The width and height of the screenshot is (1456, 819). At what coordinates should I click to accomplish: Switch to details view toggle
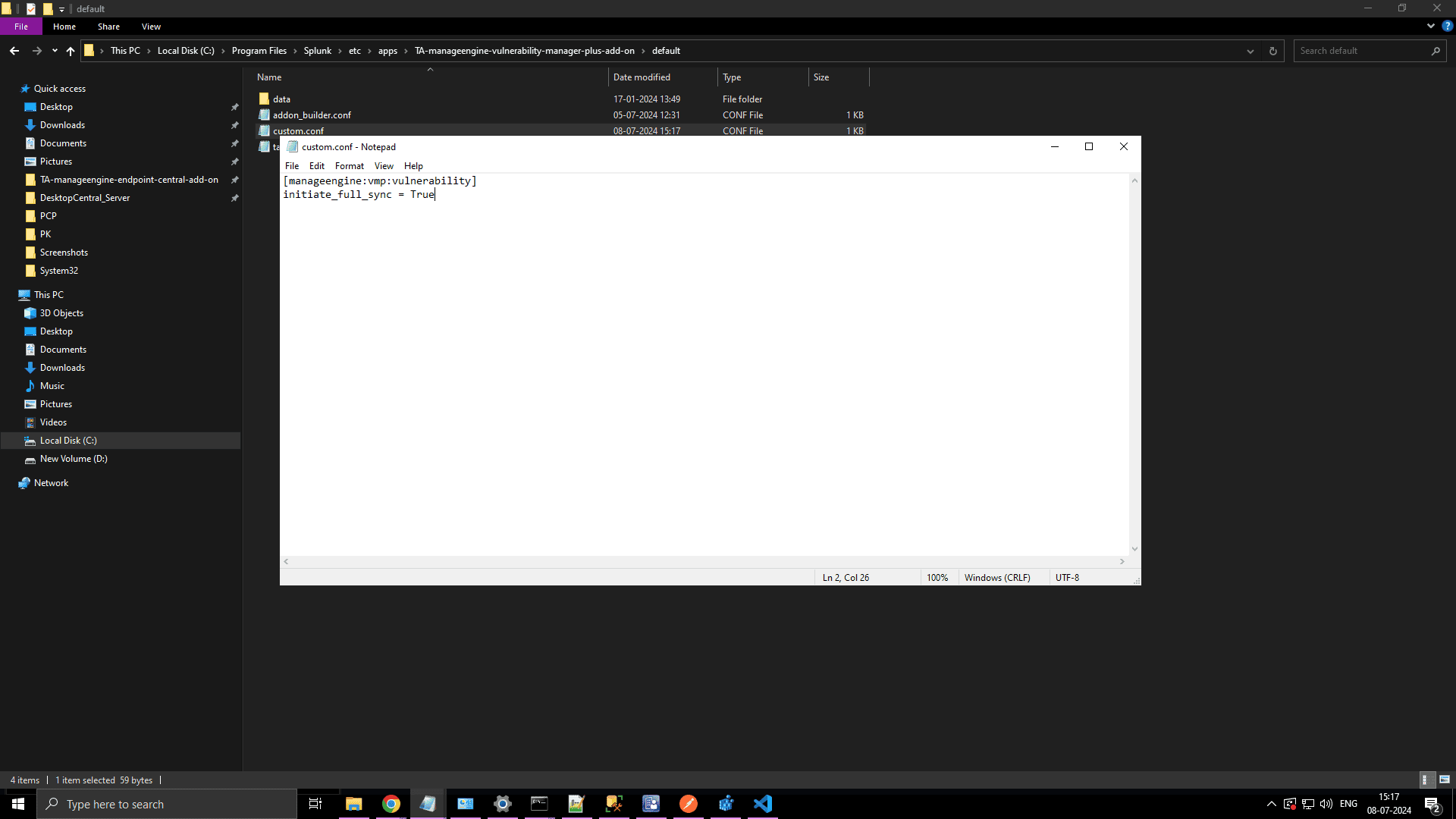coord(1426,780)
